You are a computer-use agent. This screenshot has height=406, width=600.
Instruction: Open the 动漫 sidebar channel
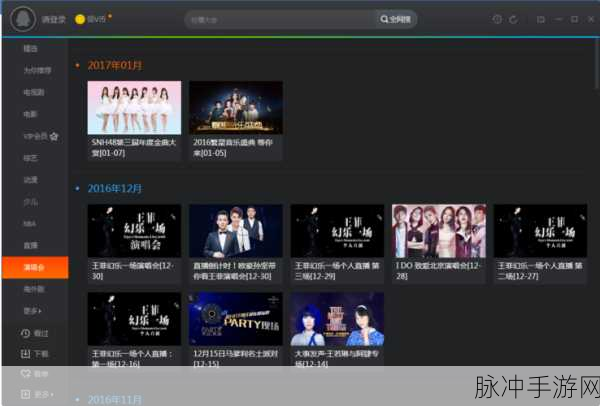click(x=31, y=180)
